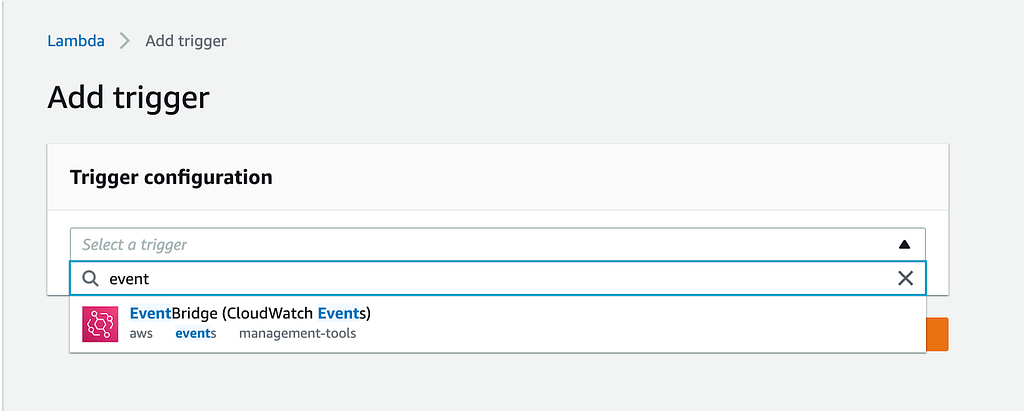1024x411 pixels.
Task: Click the blank area right of EventBridge option
Action: click(647, 324)
